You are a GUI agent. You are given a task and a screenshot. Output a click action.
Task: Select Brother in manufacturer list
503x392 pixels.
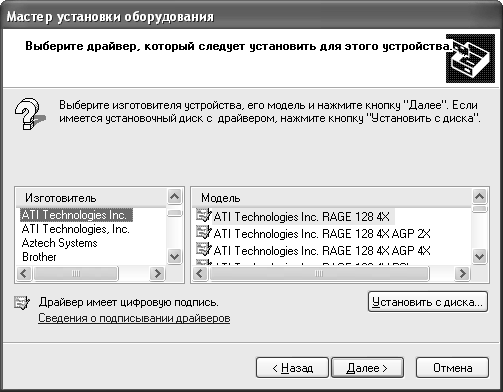click(x=39, y=257)
